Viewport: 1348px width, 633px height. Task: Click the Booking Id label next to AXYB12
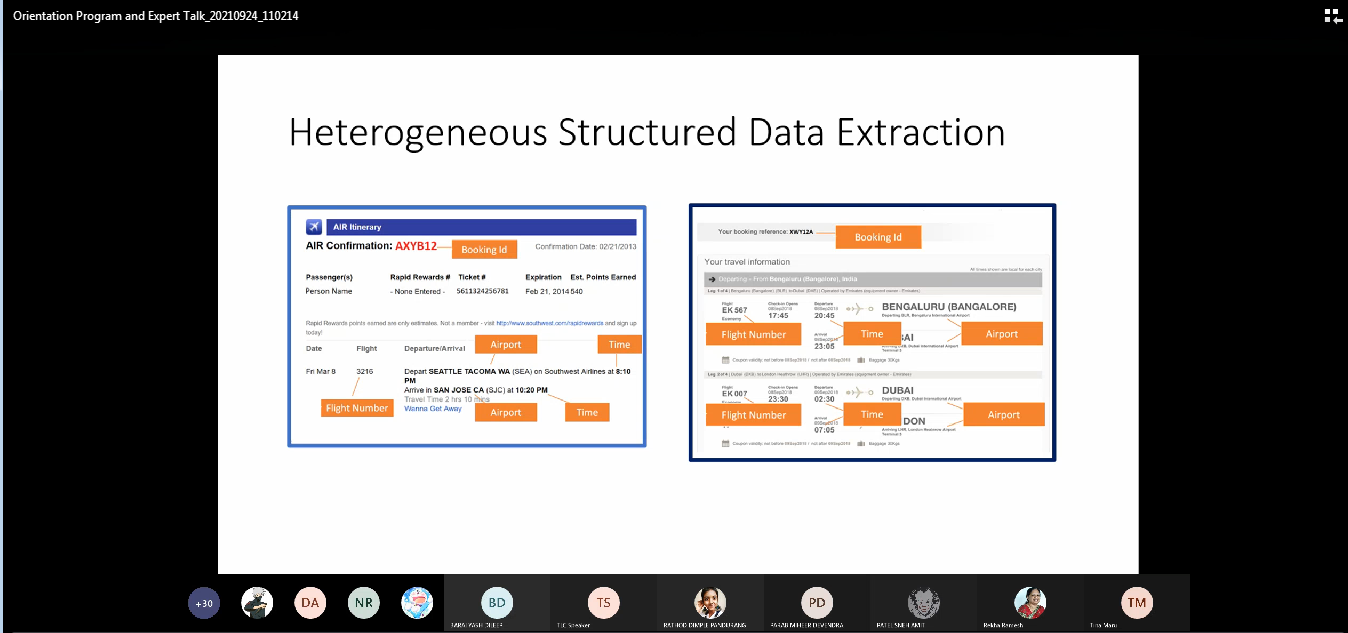(484, 250)
